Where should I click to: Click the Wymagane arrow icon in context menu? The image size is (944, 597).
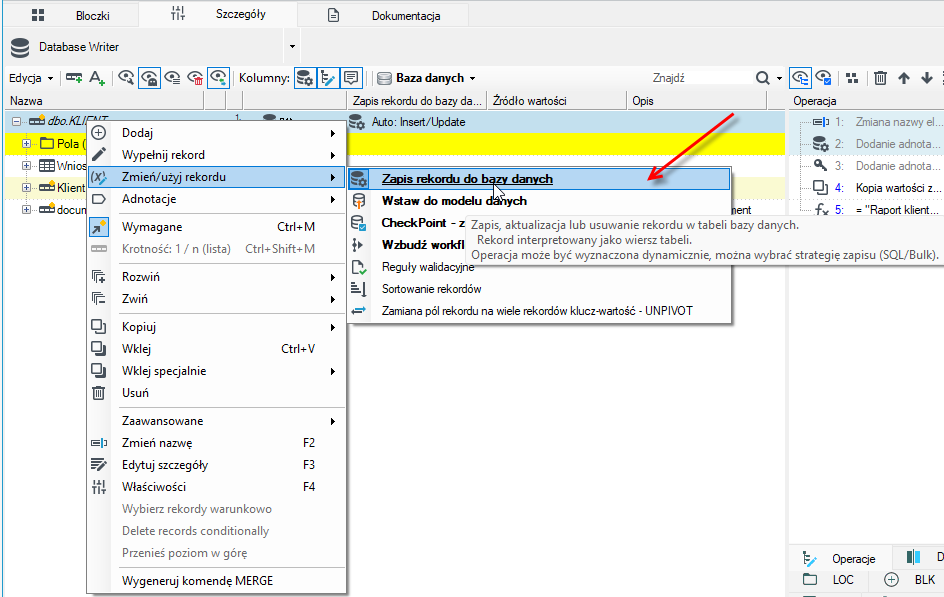point(99,227)
